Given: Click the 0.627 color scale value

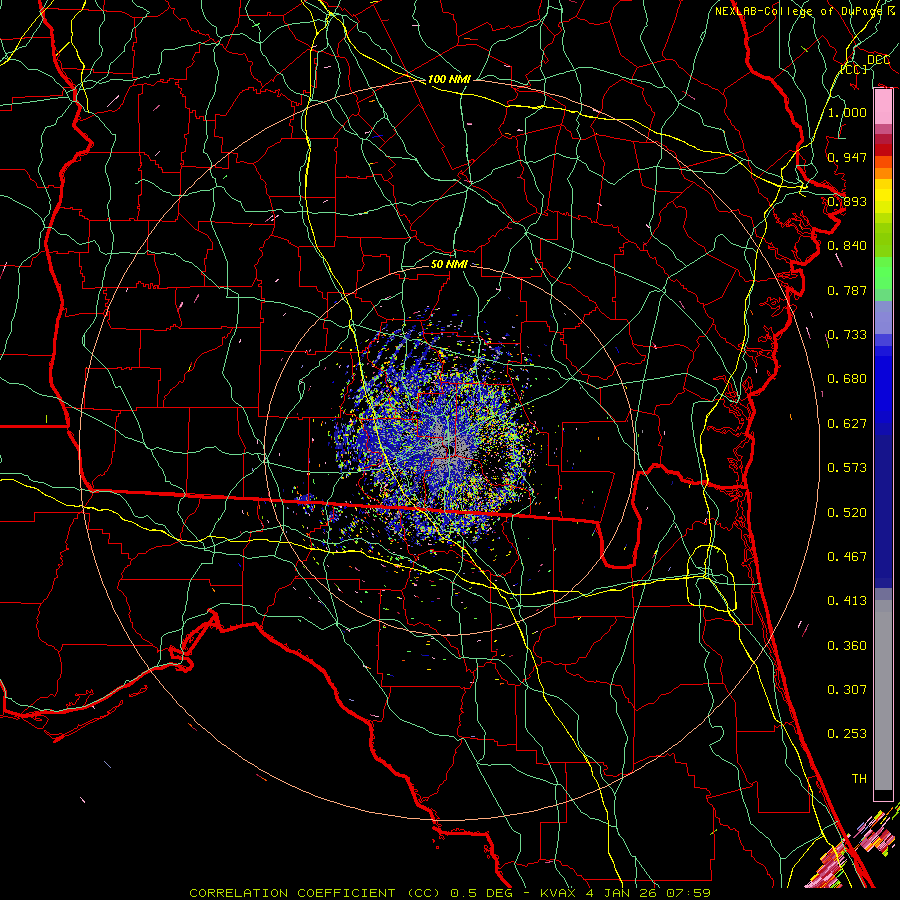Looking at the screenshot, I should tap(847, 424).
